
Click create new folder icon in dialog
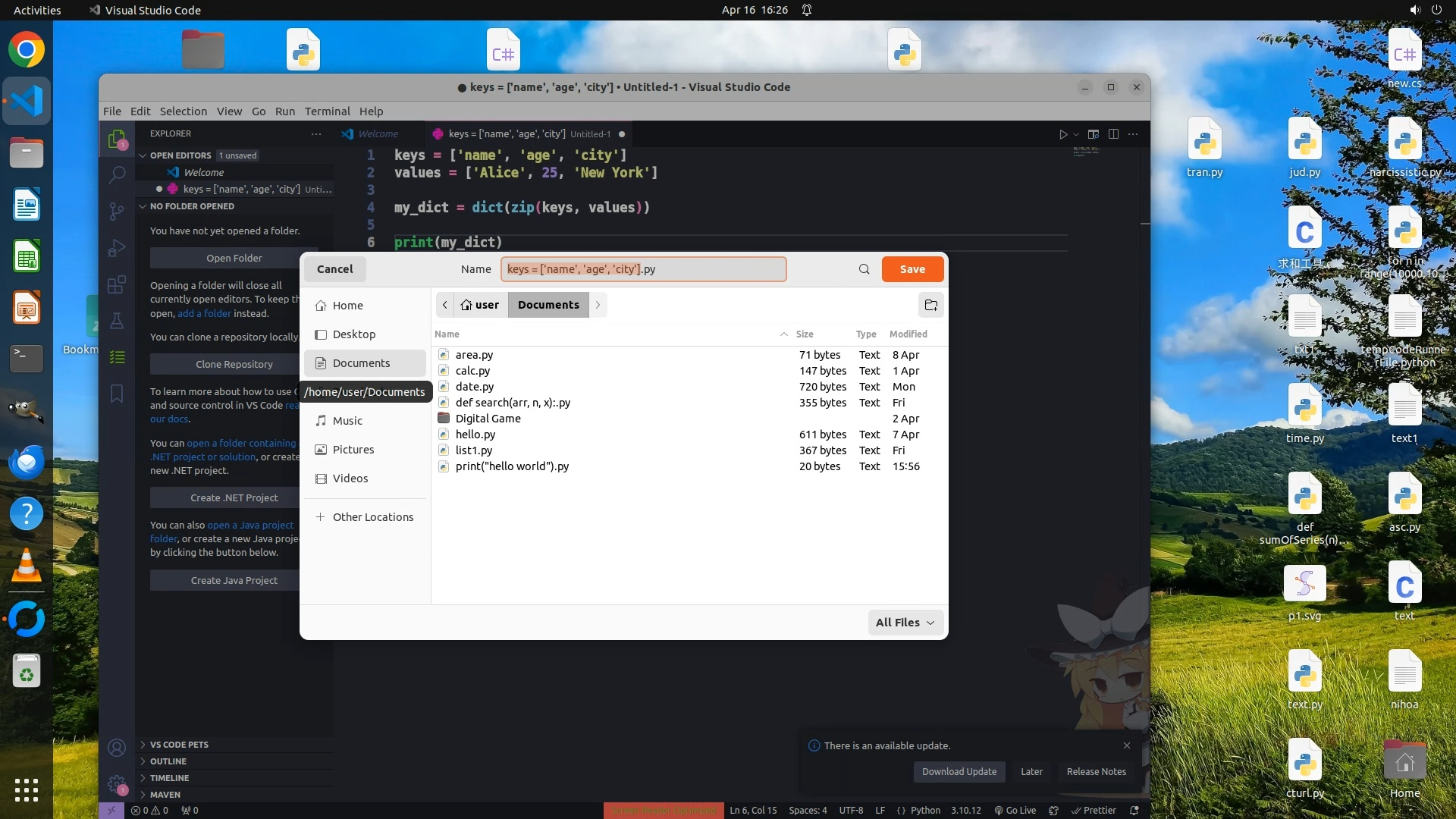click(930, 305)
